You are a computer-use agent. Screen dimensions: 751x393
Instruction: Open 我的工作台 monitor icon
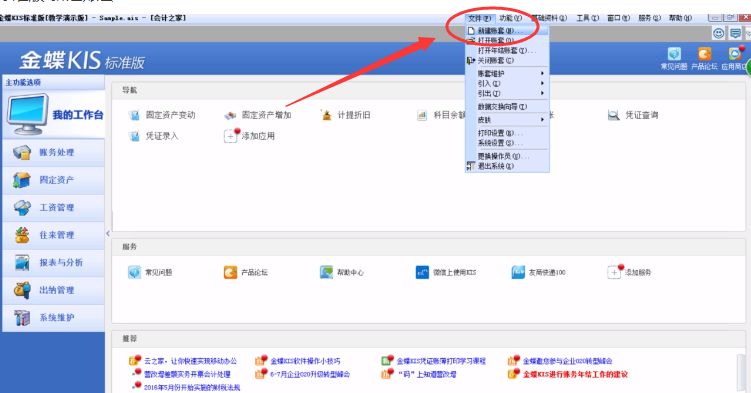pos(28,115)
